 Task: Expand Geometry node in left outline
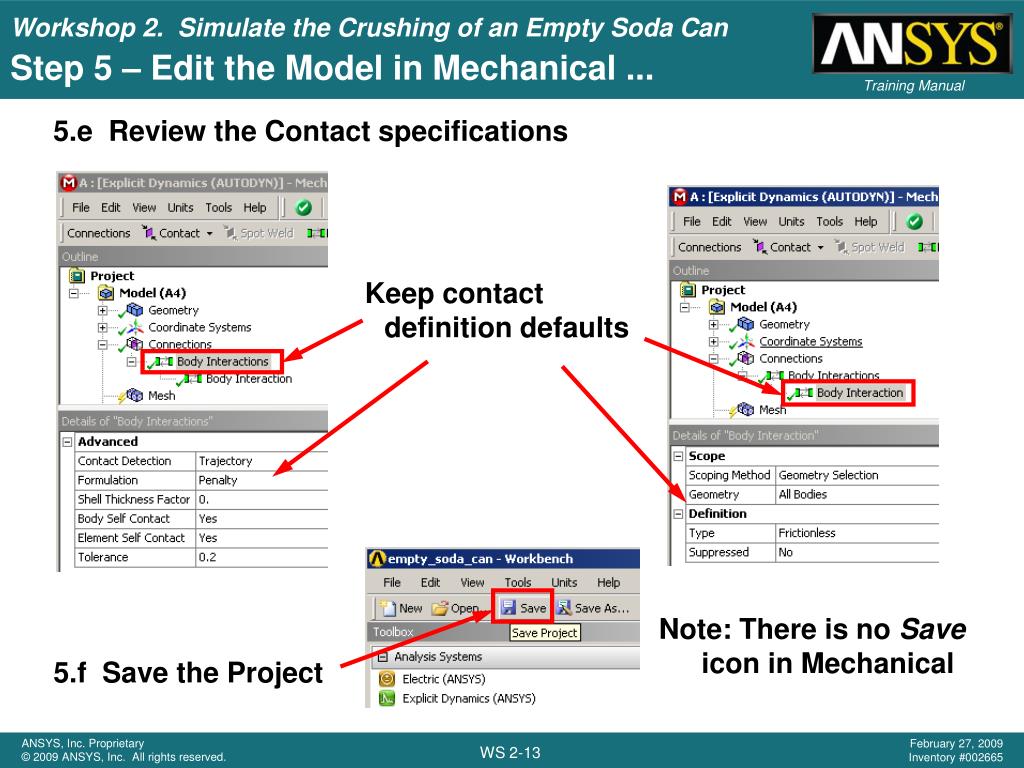click(103, 310)
